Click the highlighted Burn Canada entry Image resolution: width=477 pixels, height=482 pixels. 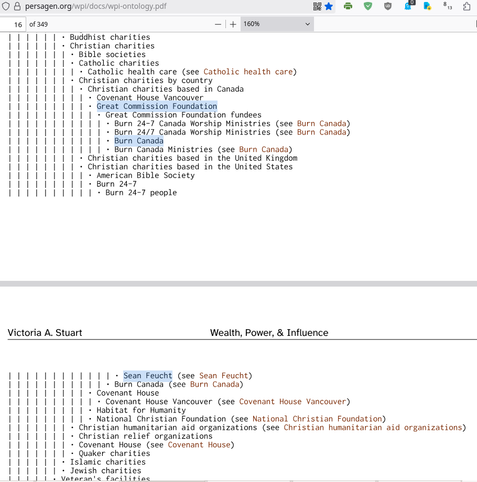[139, 141]
